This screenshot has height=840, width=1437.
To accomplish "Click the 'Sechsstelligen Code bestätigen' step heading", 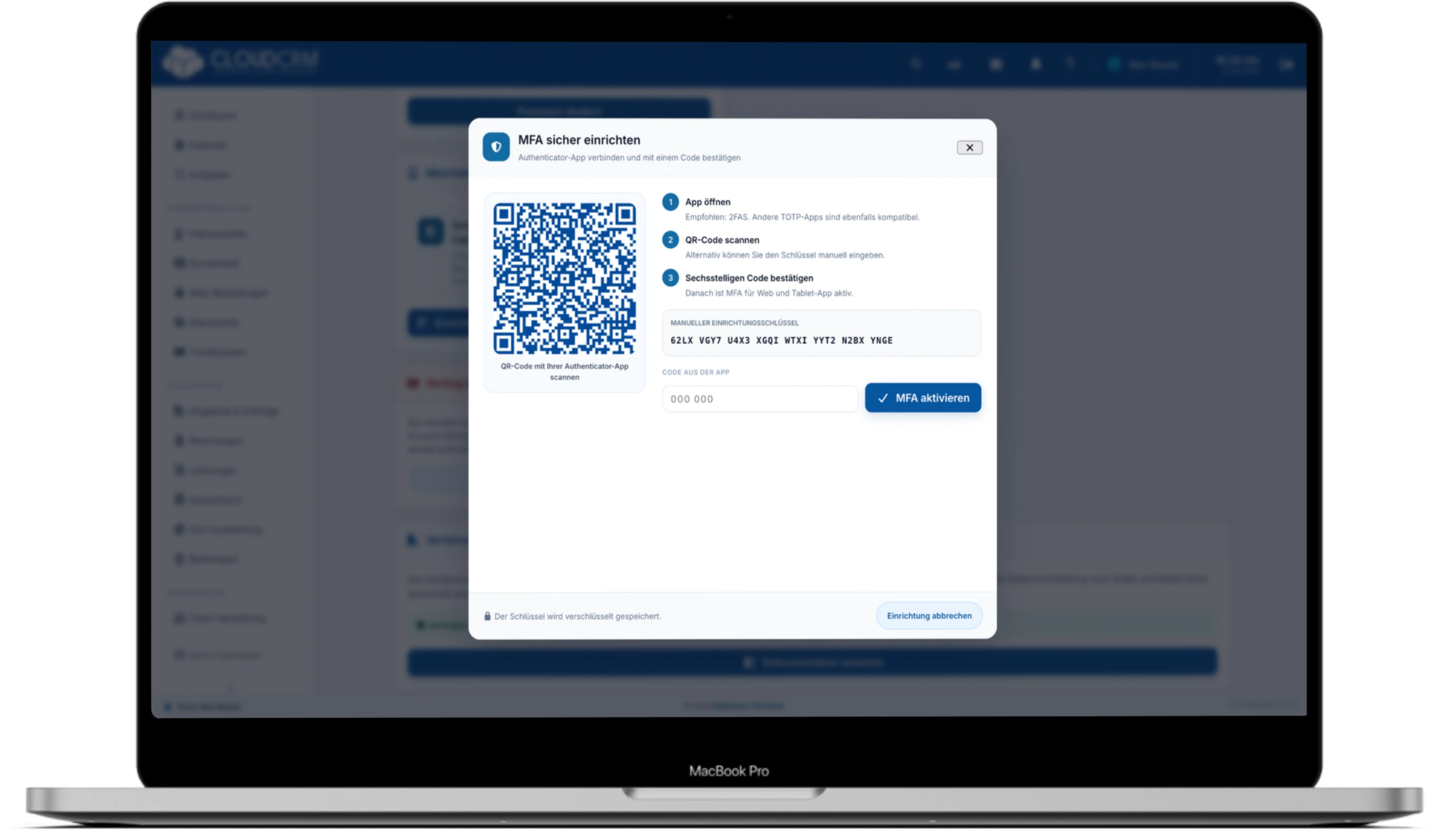I will pyautogui.click(x=749, y=278).
